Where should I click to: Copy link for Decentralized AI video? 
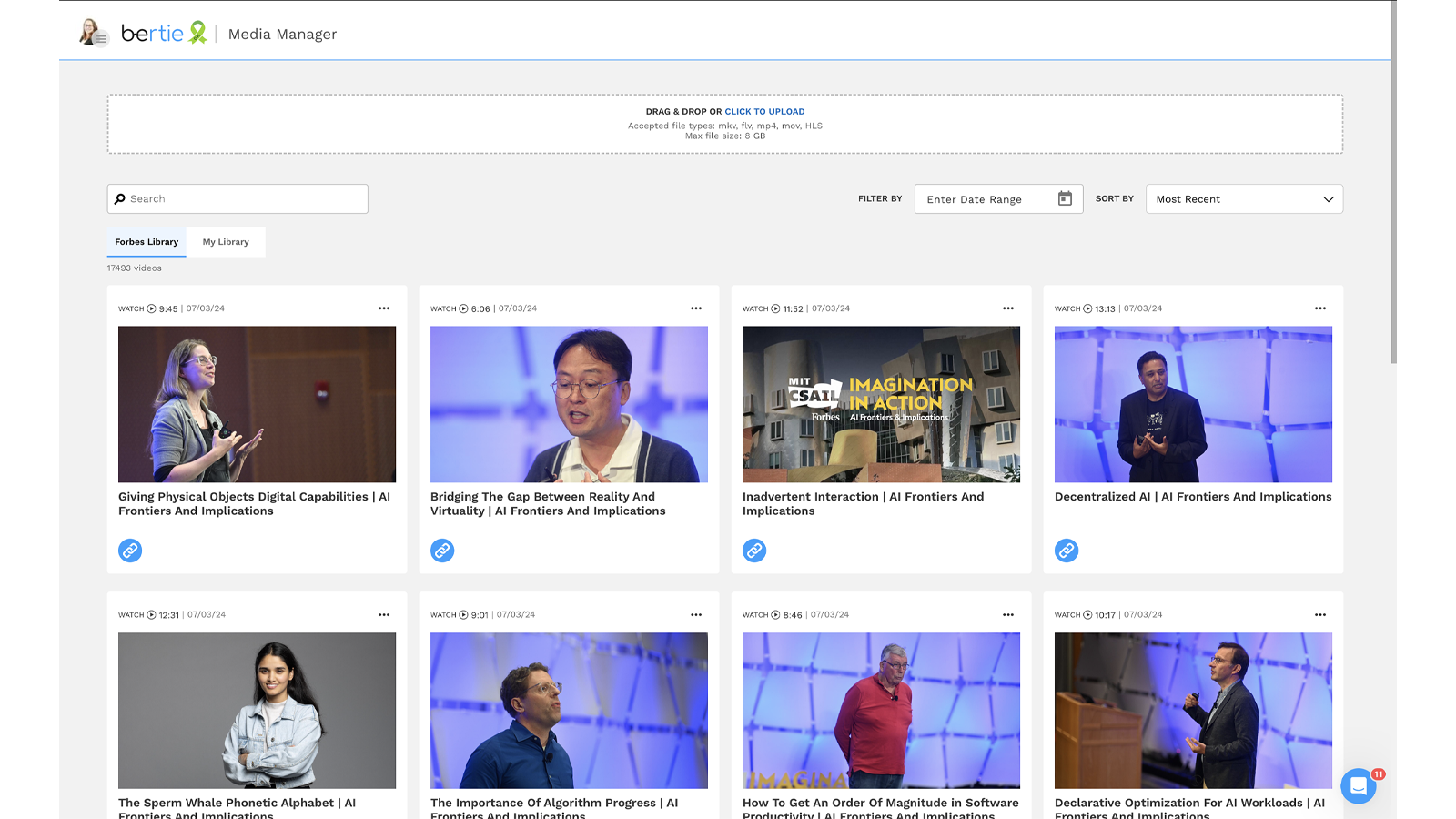(1067, 551)
